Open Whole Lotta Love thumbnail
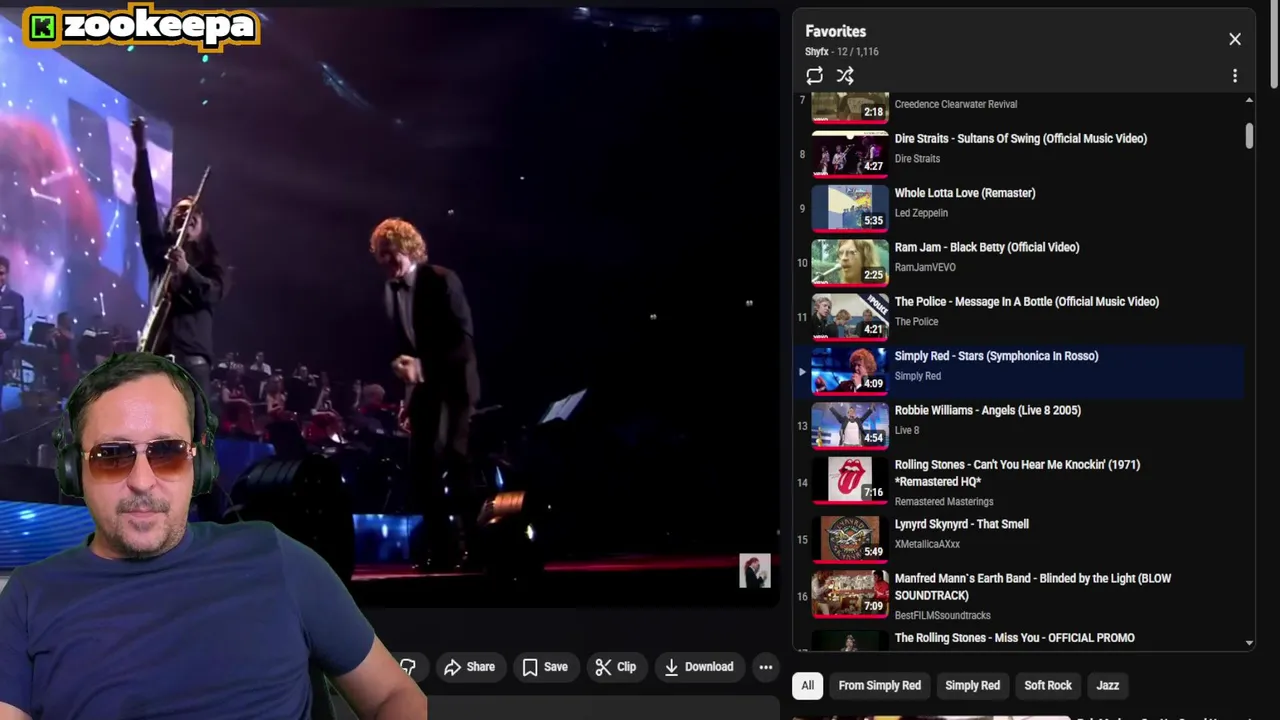This screenshot has height=720, width=1280. pyautogui.click(x=850, y=209)
